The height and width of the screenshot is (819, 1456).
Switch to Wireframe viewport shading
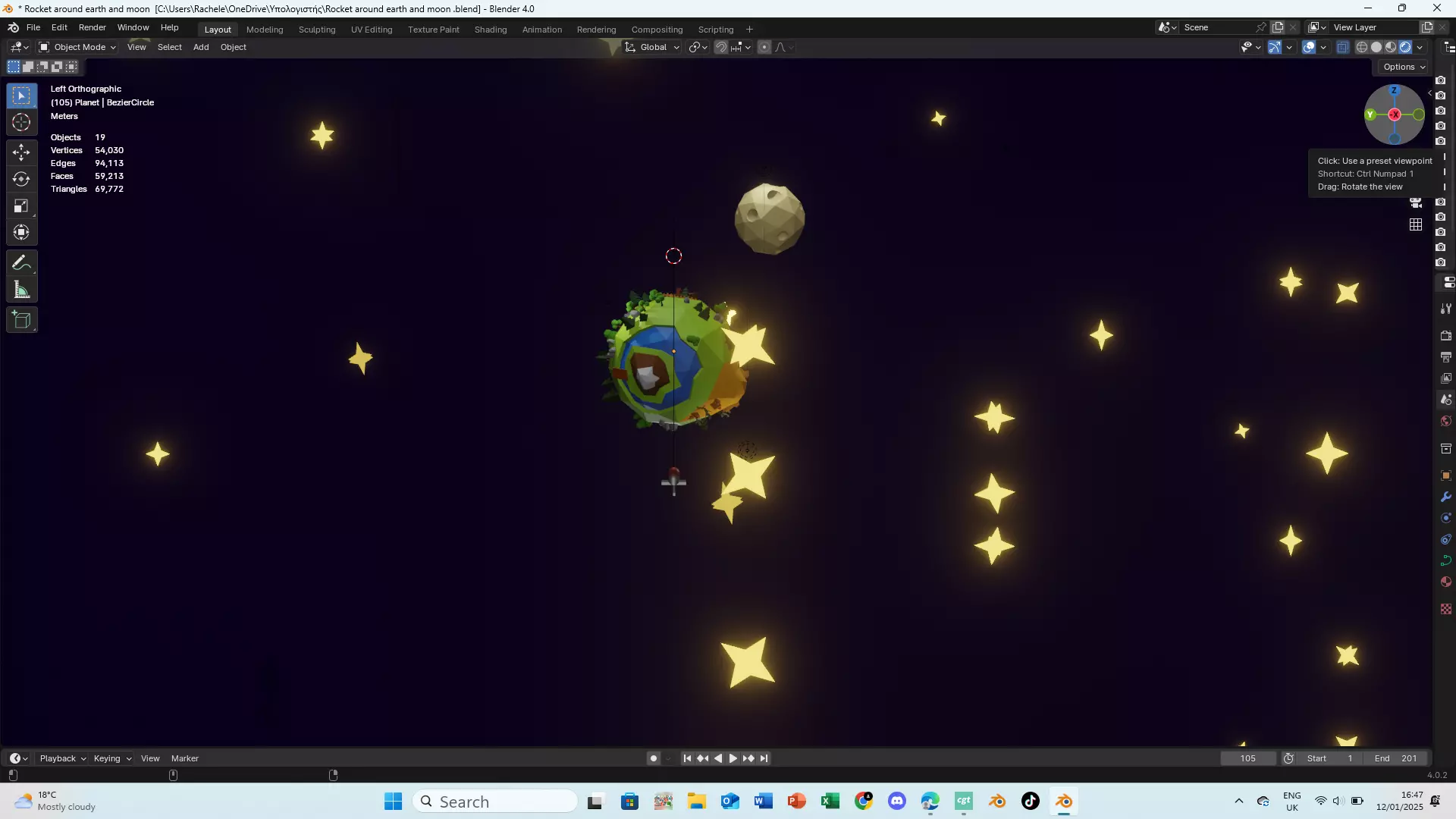[1362, 47]
